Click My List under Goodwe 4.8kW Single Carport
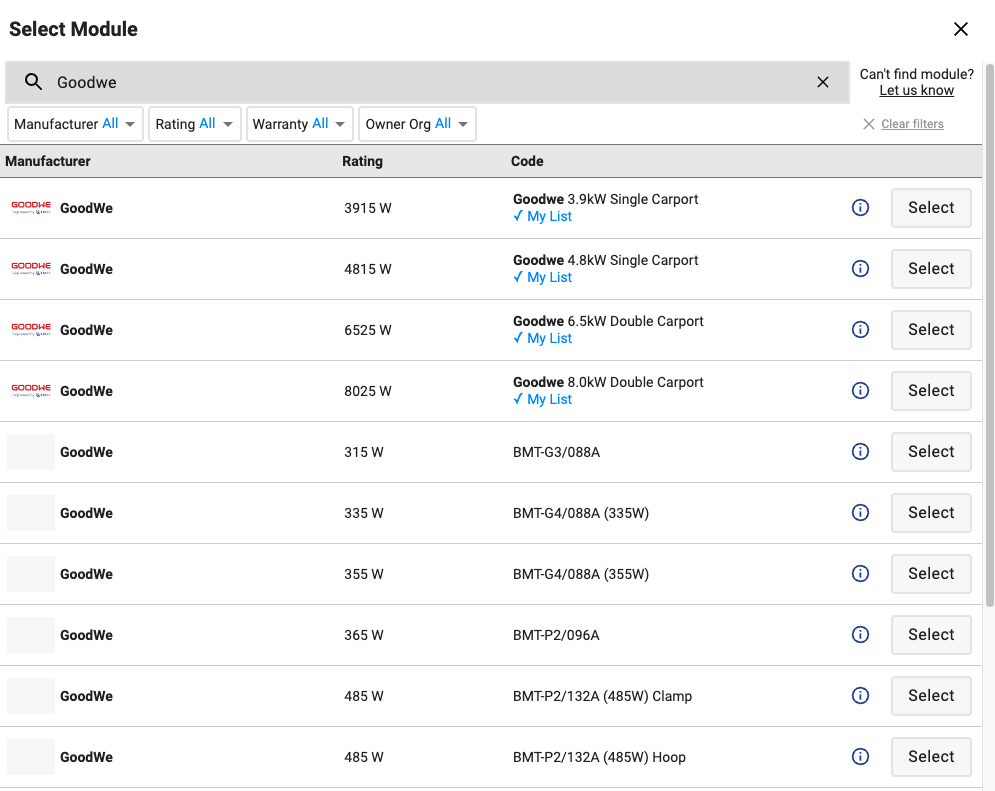This screenshot has height=791, width=995. pyautogui.click(x=543, y=277)
